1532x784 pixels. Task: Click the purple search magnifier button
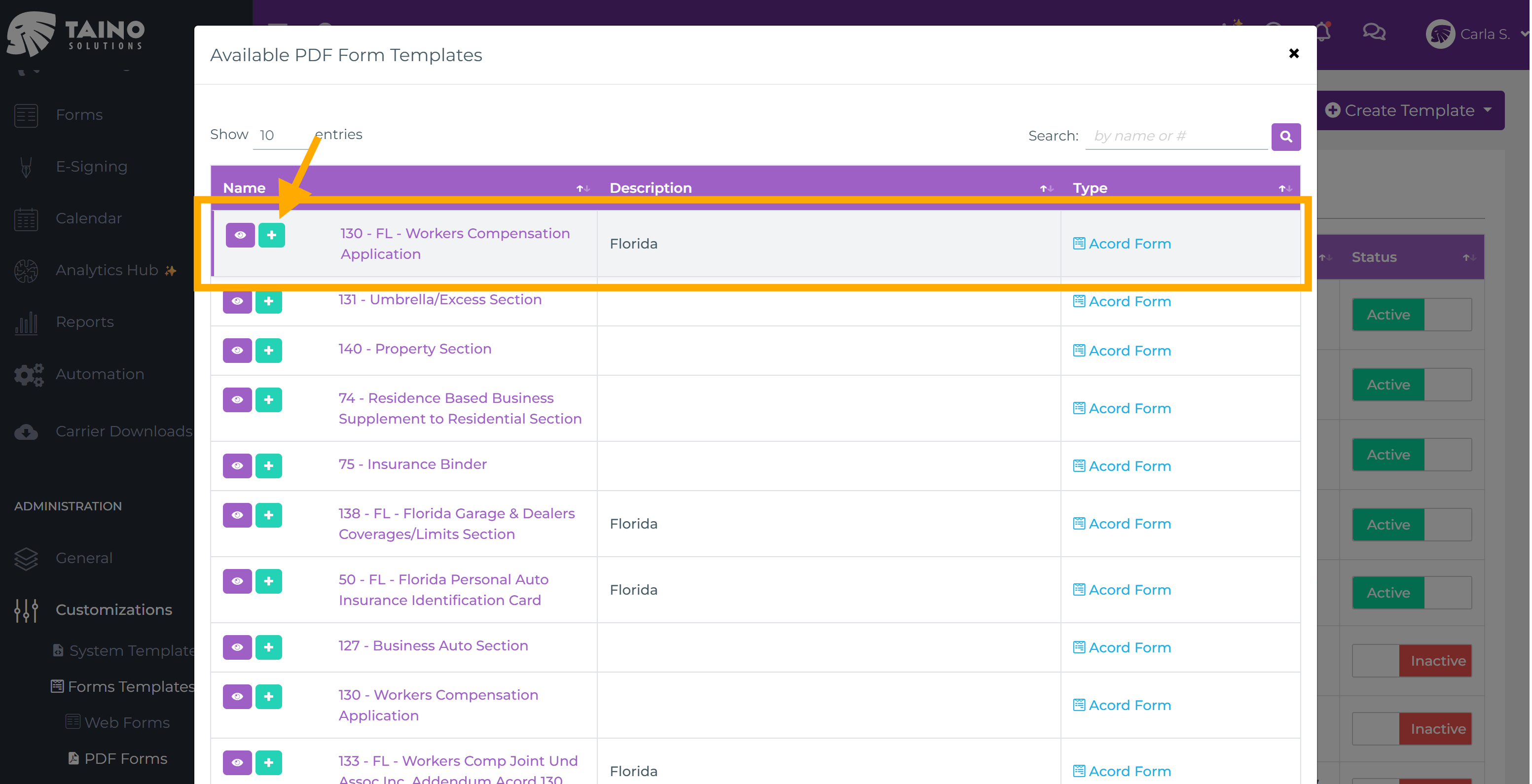click(1285, 137)
